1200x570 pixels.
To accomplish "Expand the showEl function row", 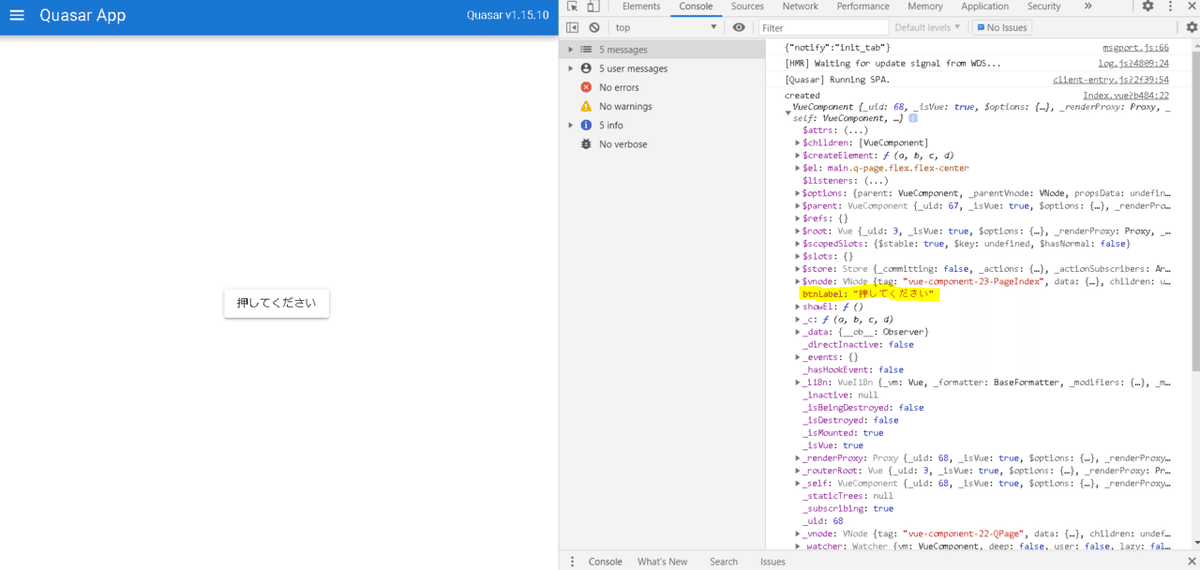I will coord(798,307).
